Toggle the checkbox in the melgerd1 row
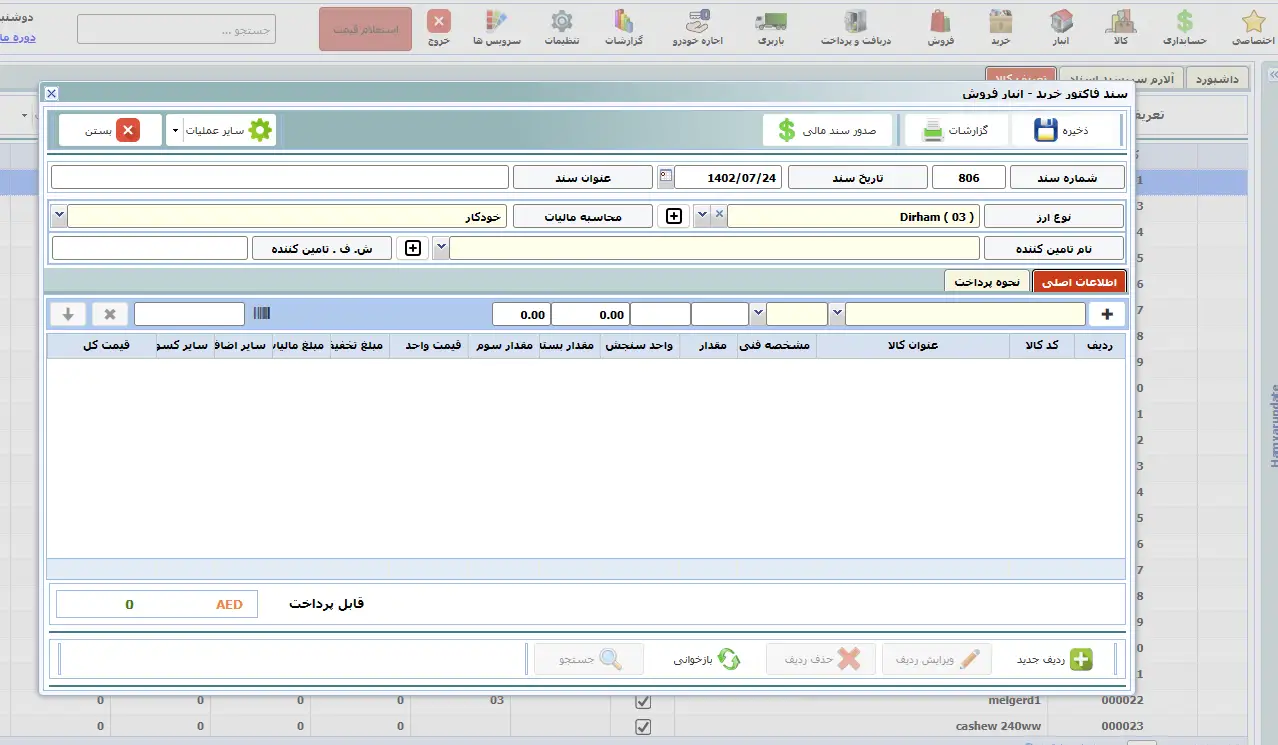This screenshot has width=1278, height=745. (x=643, y=702)
